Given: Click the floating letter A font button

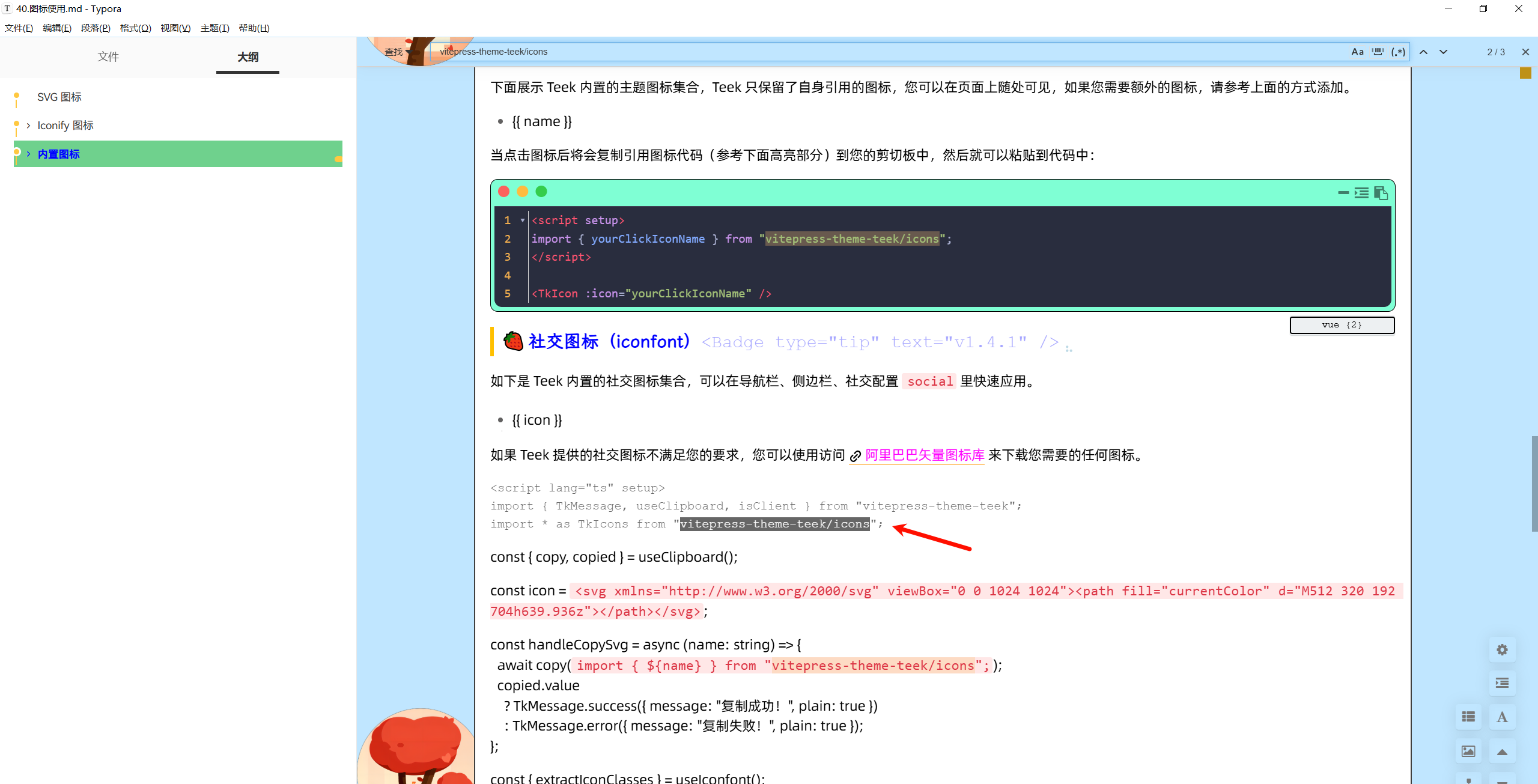Looking at the screenshot, I should pos(1502,717).
